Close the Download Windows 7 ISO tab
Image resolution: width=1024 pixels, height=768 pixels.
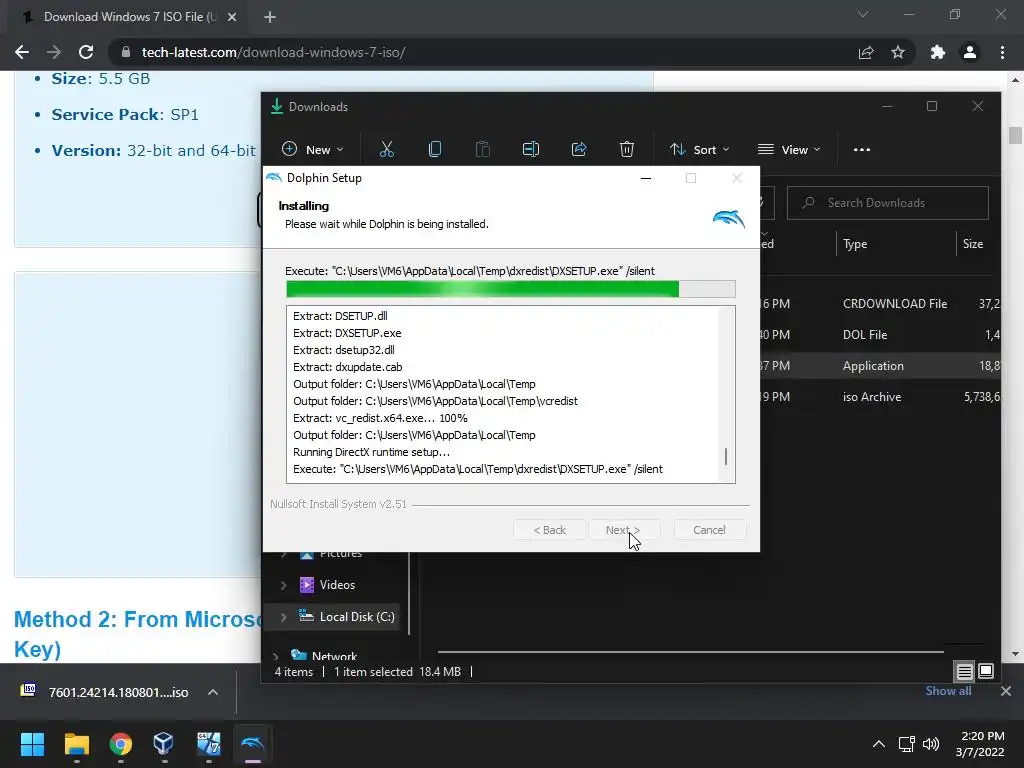click(232, 17)
